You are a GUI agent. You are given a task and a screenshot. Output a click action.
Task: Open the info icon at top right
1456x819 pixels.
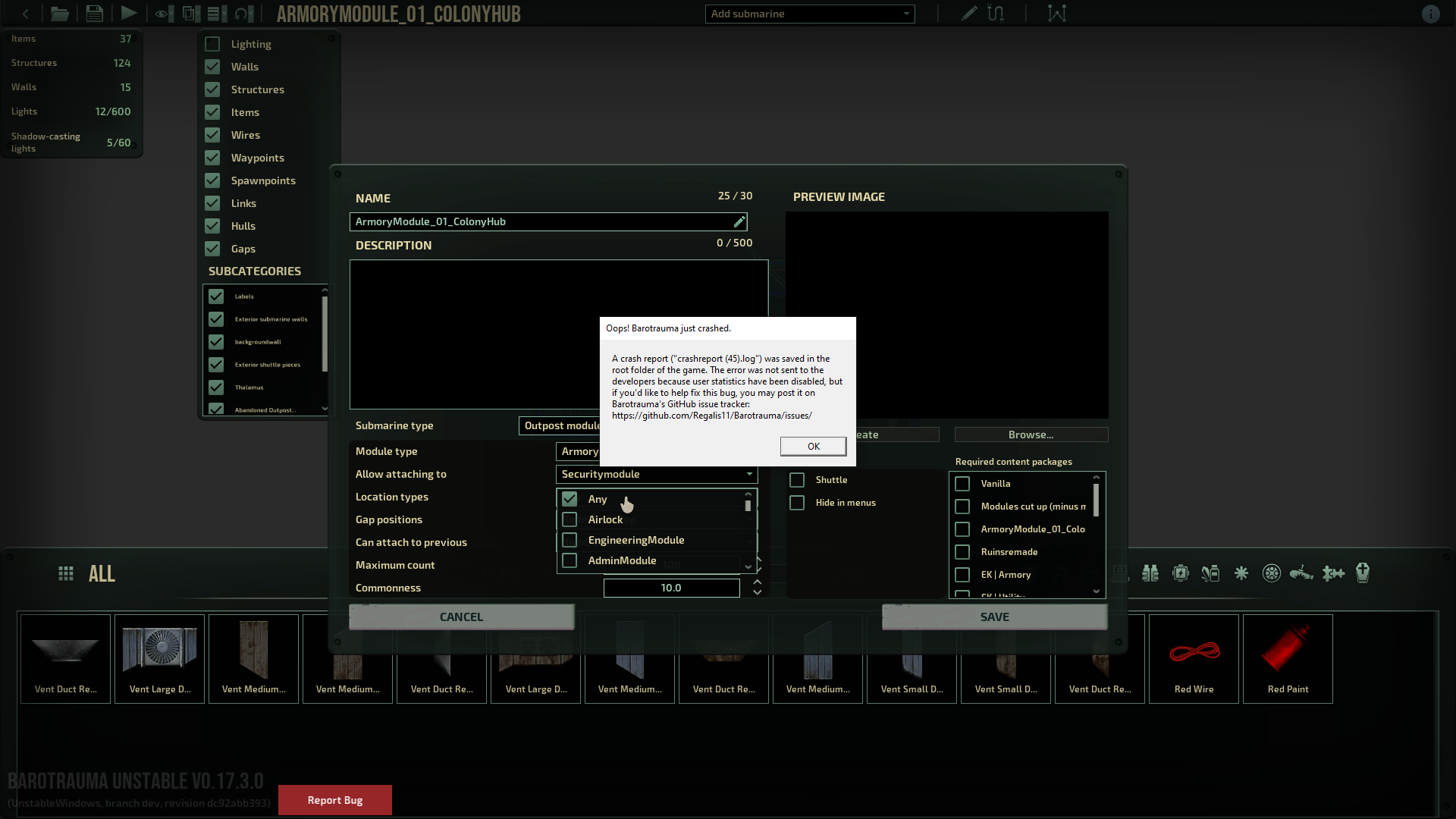(x=1430, y=14)
